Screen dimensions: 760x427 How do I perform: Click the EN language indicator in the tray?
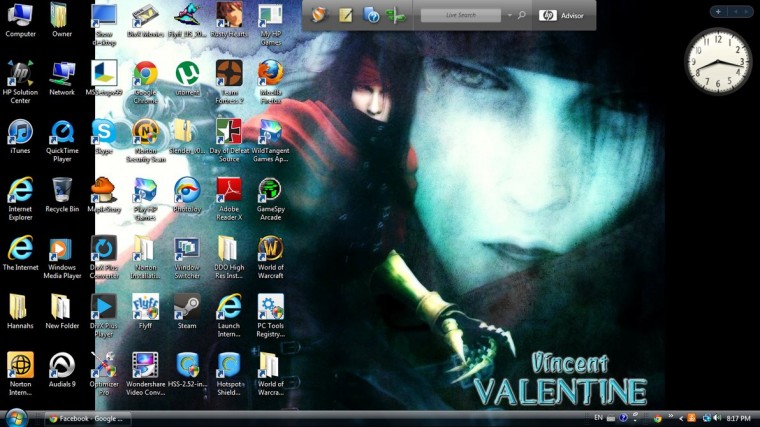[599, 418]
